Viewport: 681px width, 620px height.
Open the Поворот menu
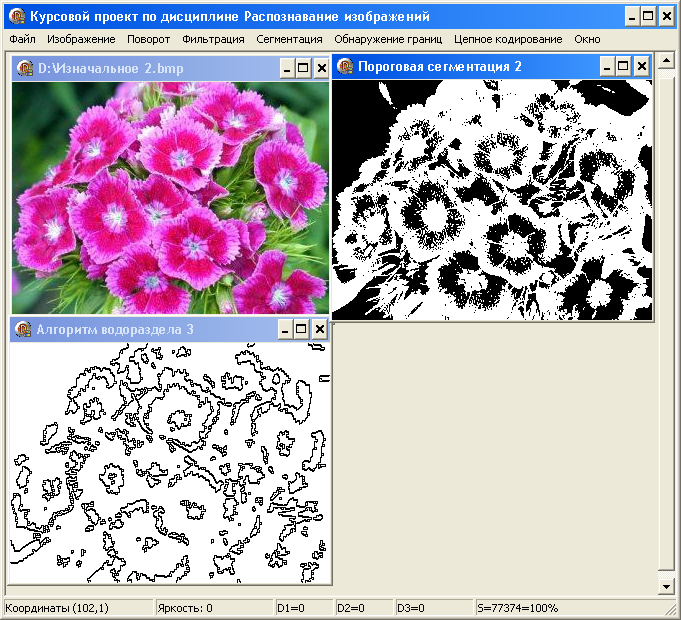click(x=149, y=40)
